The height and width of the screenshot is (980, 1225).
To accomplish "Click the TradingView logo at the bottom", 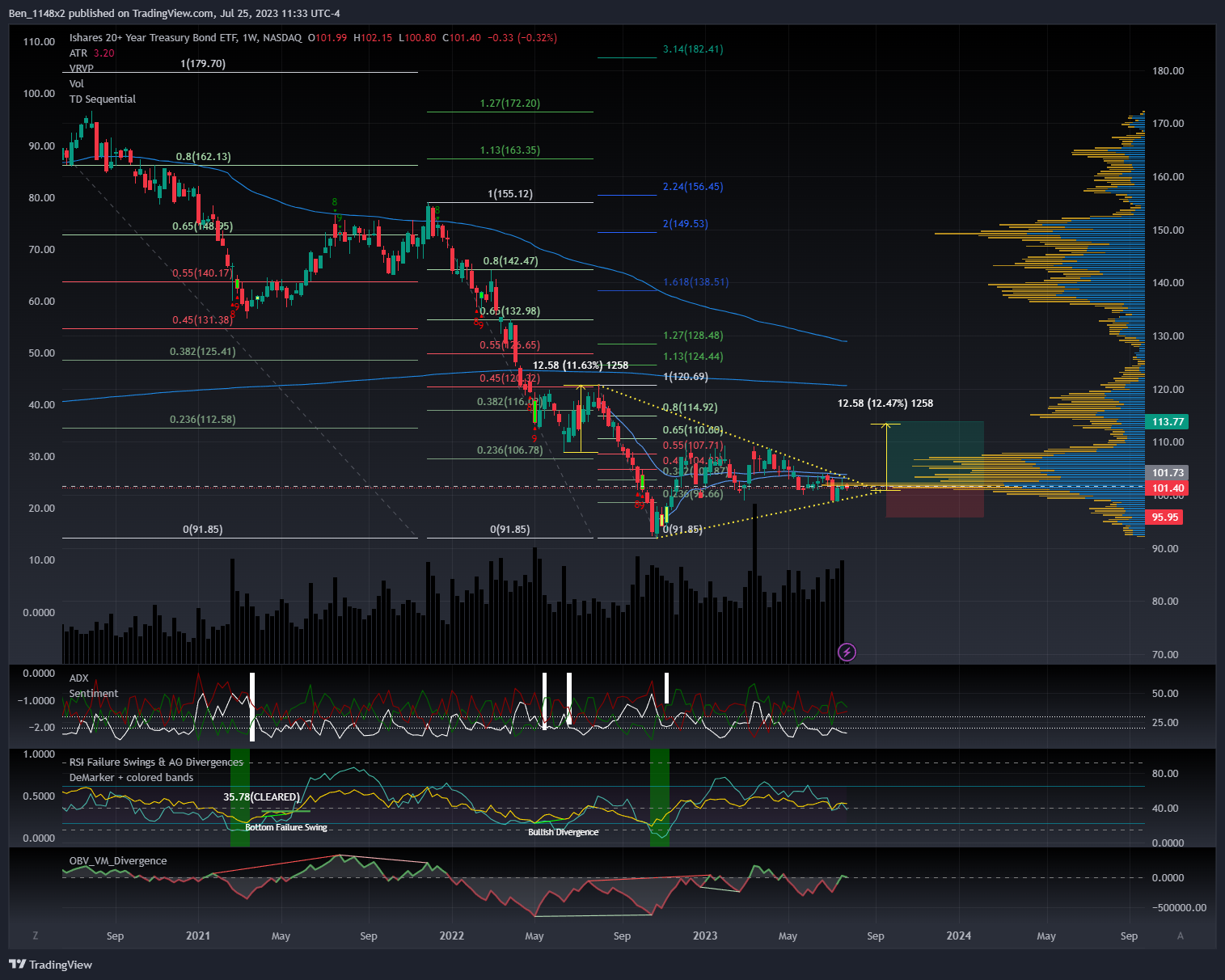I will (50, 965).
